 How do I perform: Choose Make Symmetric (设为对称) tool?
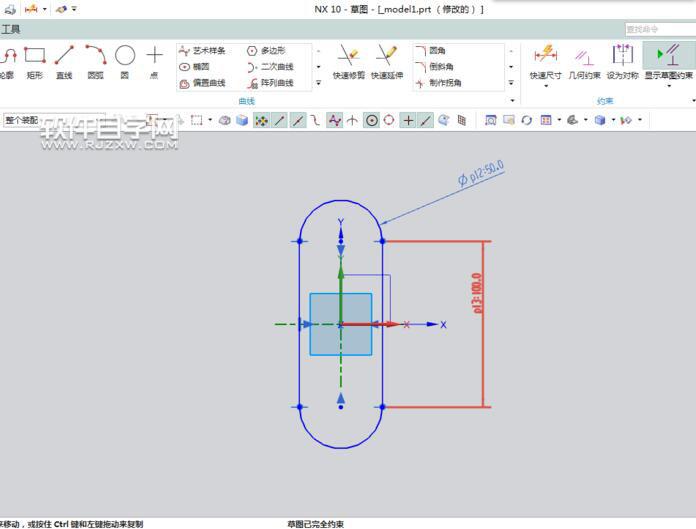tap(622, 63)
